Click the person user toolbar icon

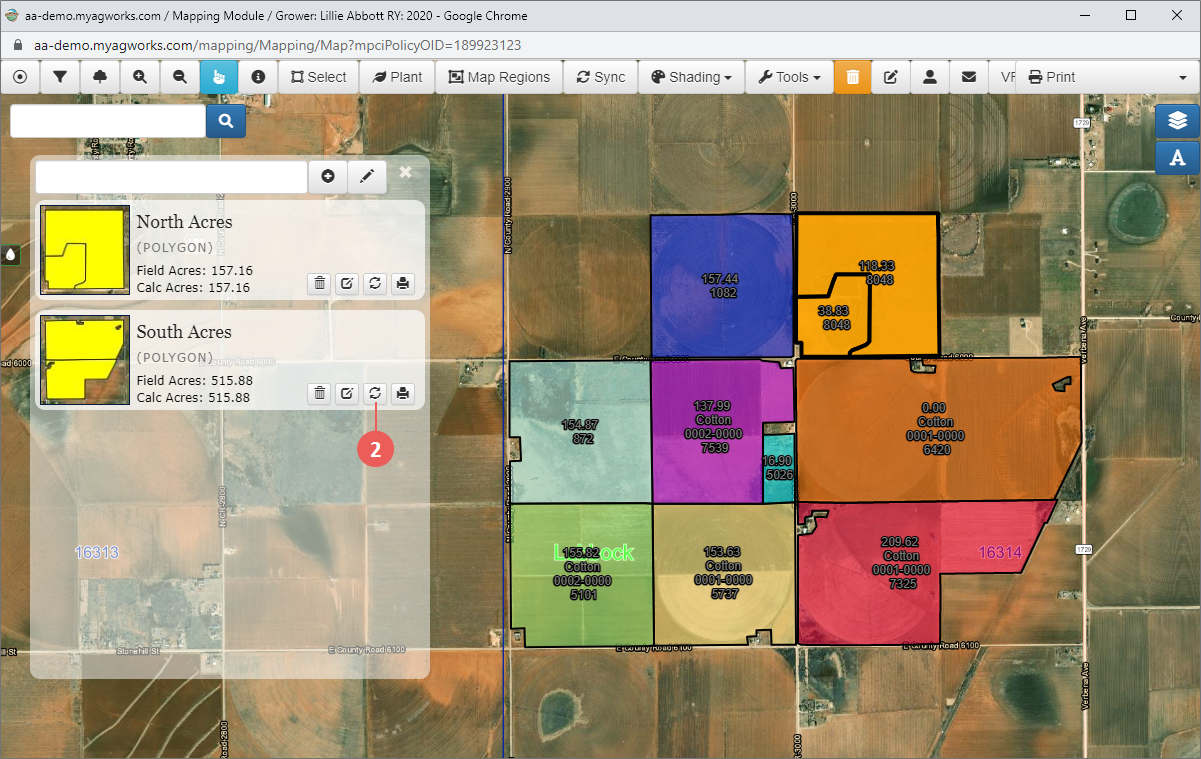(930, 77)
